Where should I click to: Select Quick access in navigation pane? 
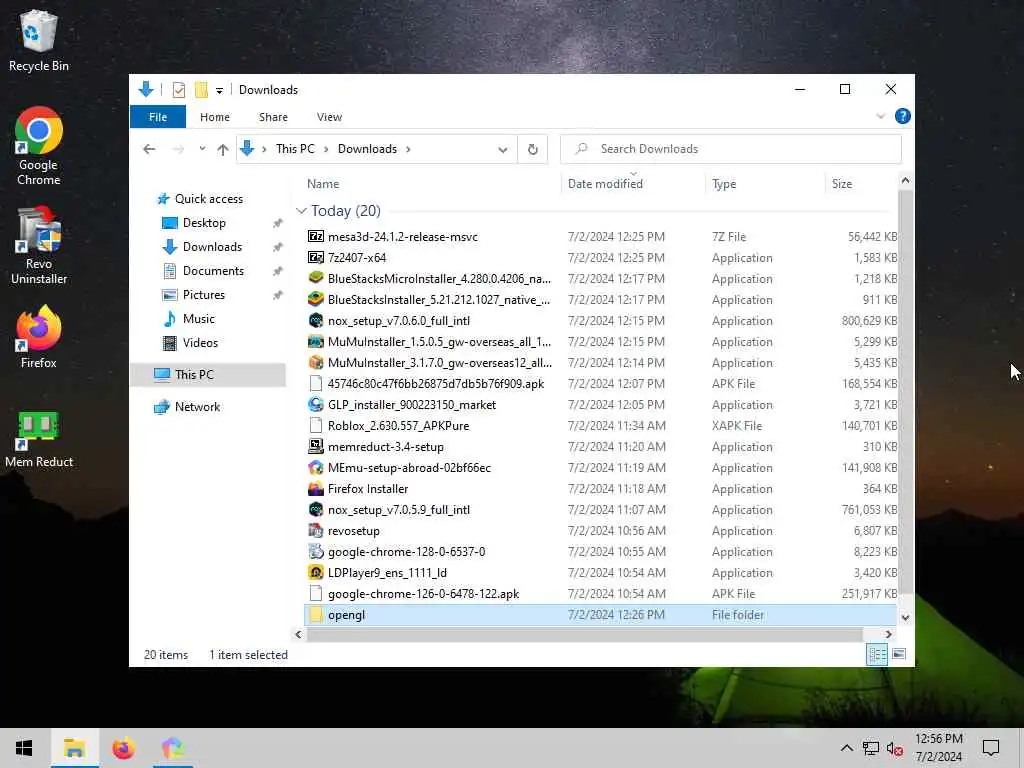click(x=209, y=199)
